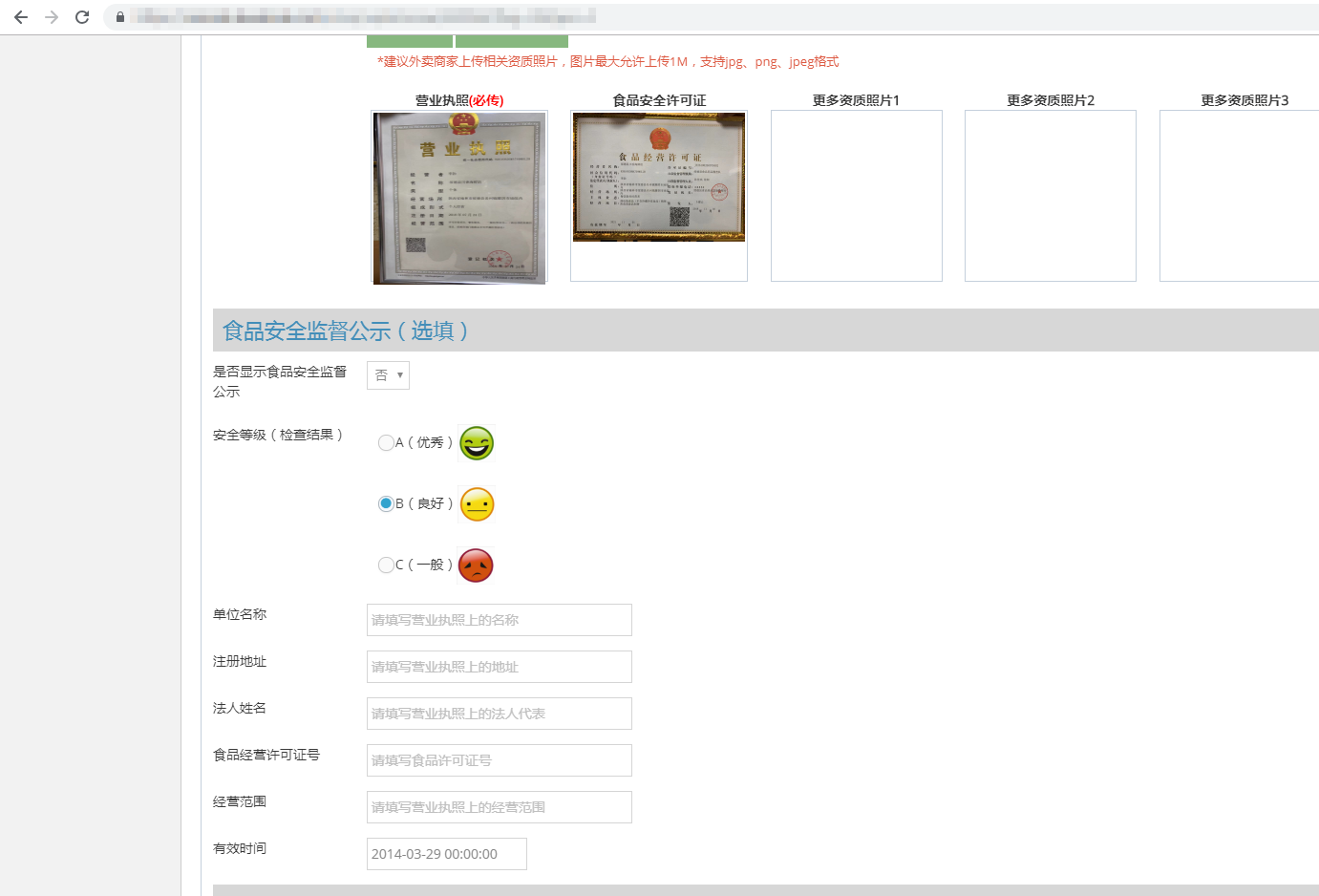Focus the 单位名称 input field
This screenshot has width=1319, height=896.
[x=500, y=620]
